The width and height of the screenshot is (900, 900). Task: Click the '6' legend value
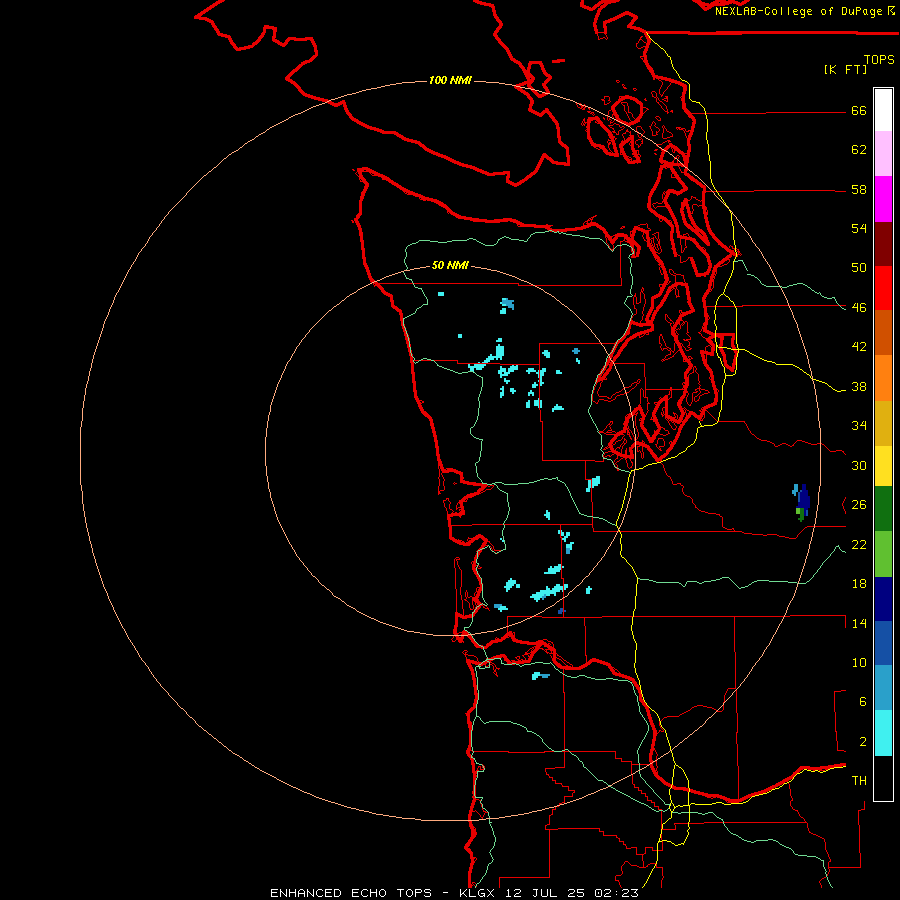[x=862, y=701]
